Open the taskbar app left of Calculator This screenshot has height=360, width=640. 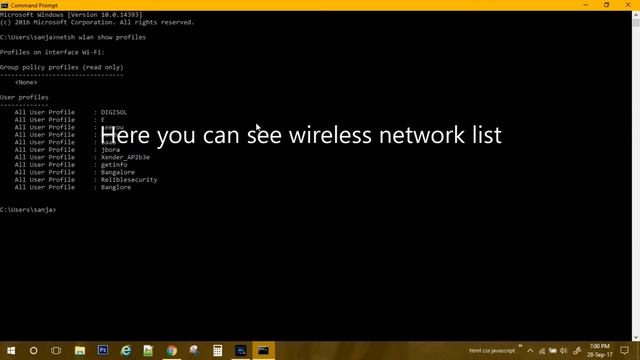point(194,351)
